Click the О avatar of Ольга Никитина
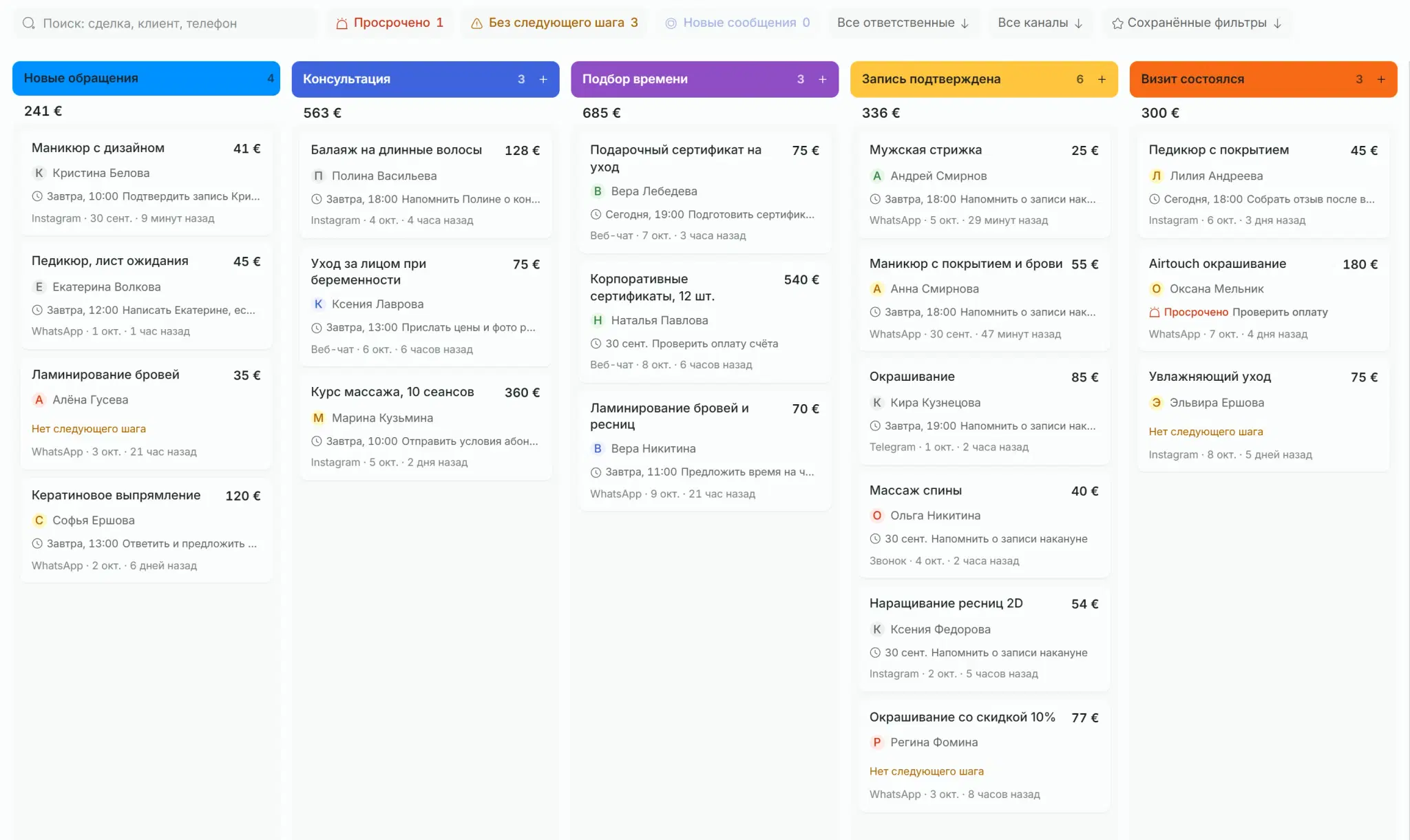Viewport: 1410px width, 840px height. pyautogui.click(x=877, y=516)
